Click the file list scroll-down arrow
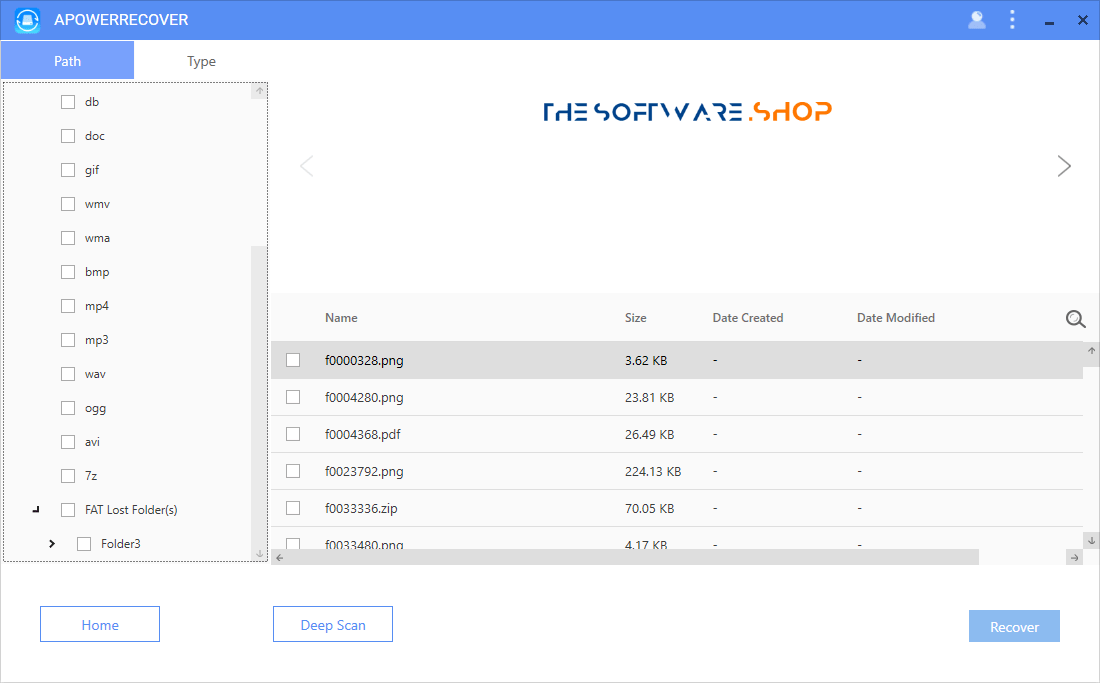 [1092, 541]
